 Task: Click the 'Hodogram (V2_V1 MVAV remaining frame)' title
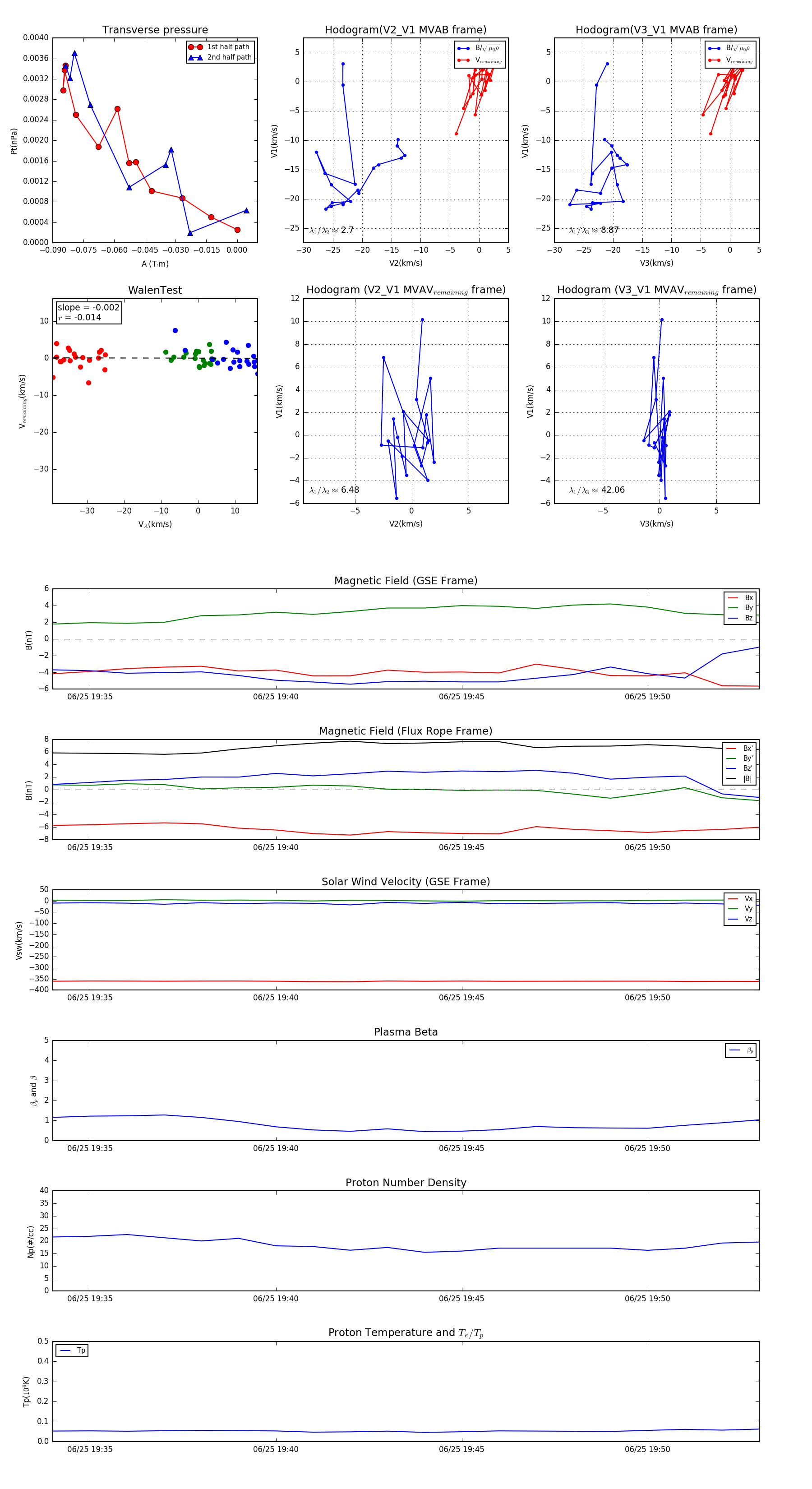click(x=406, y=290)
